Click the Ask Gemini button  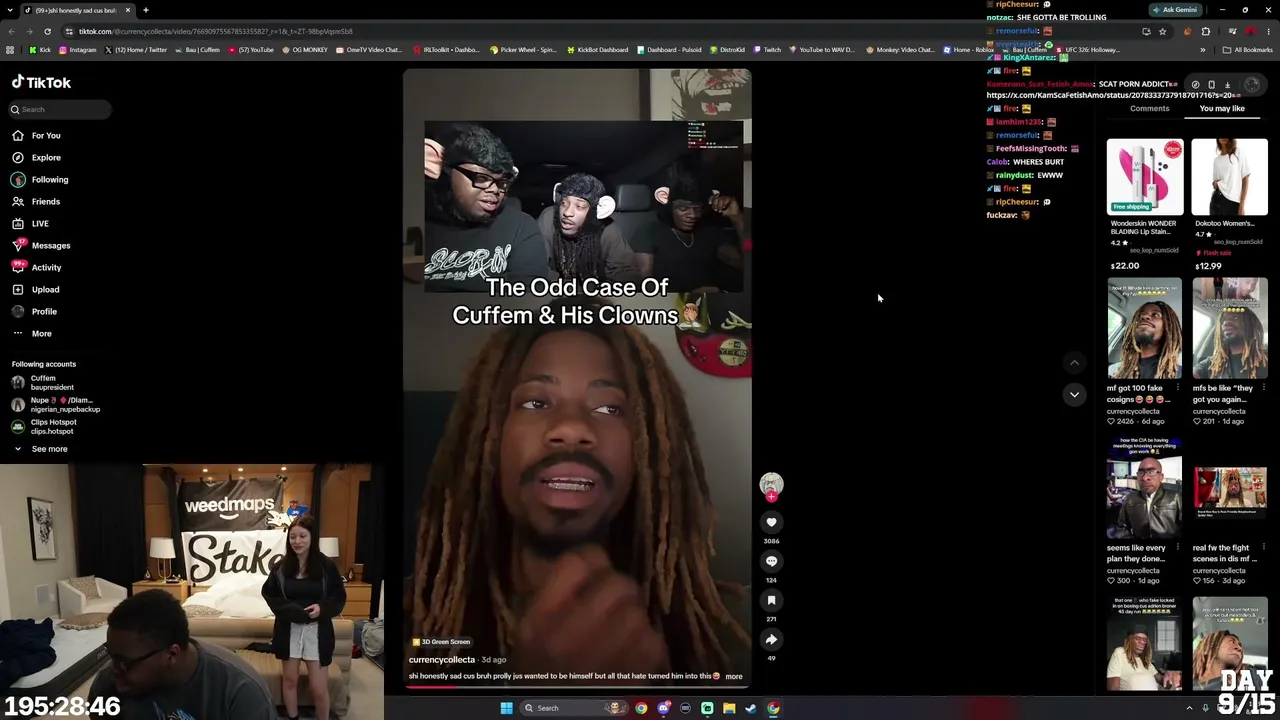[x=1175, y=10]
